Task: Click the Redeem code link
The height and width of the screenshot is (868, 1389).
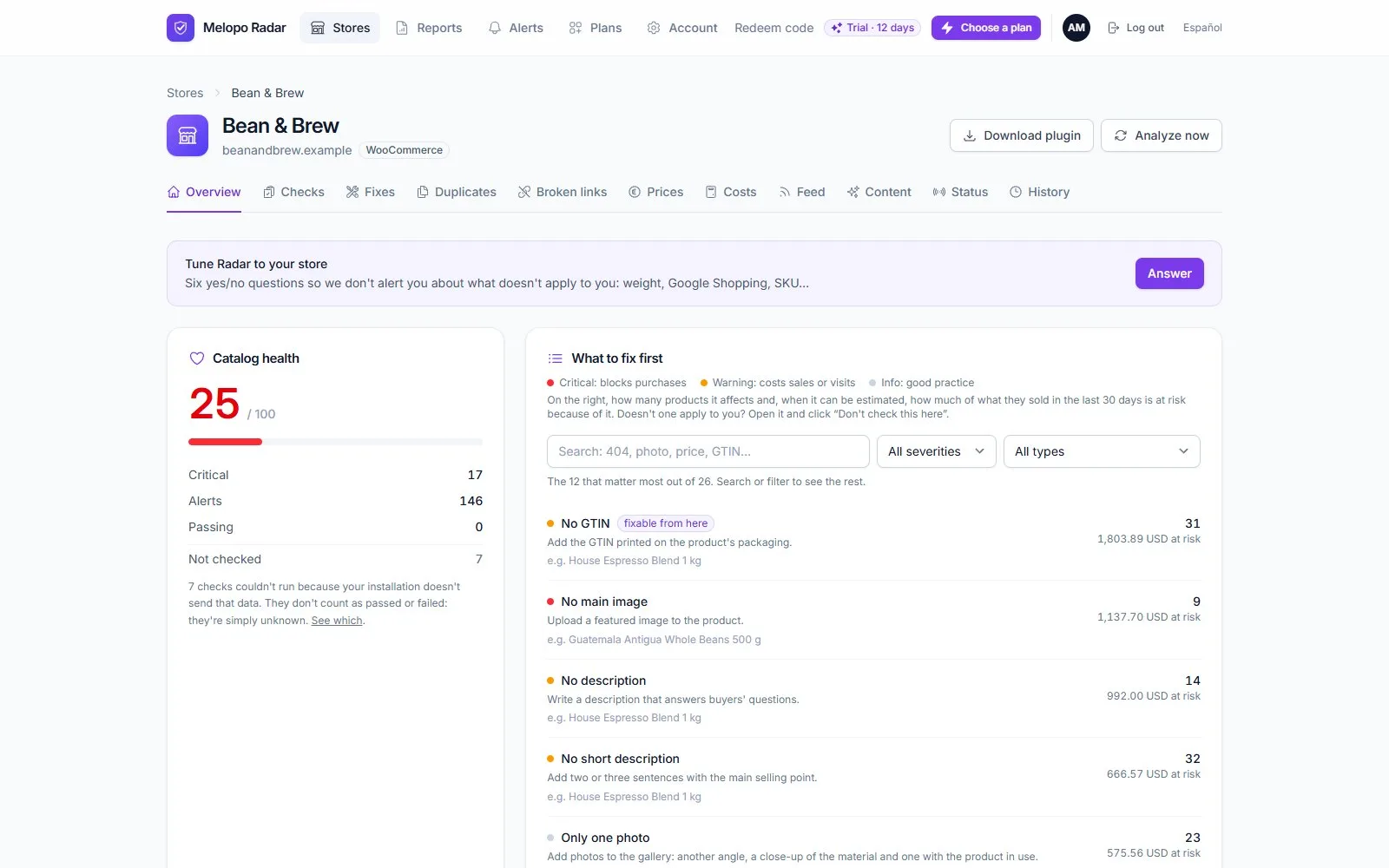Action: [x=774, y=28]
